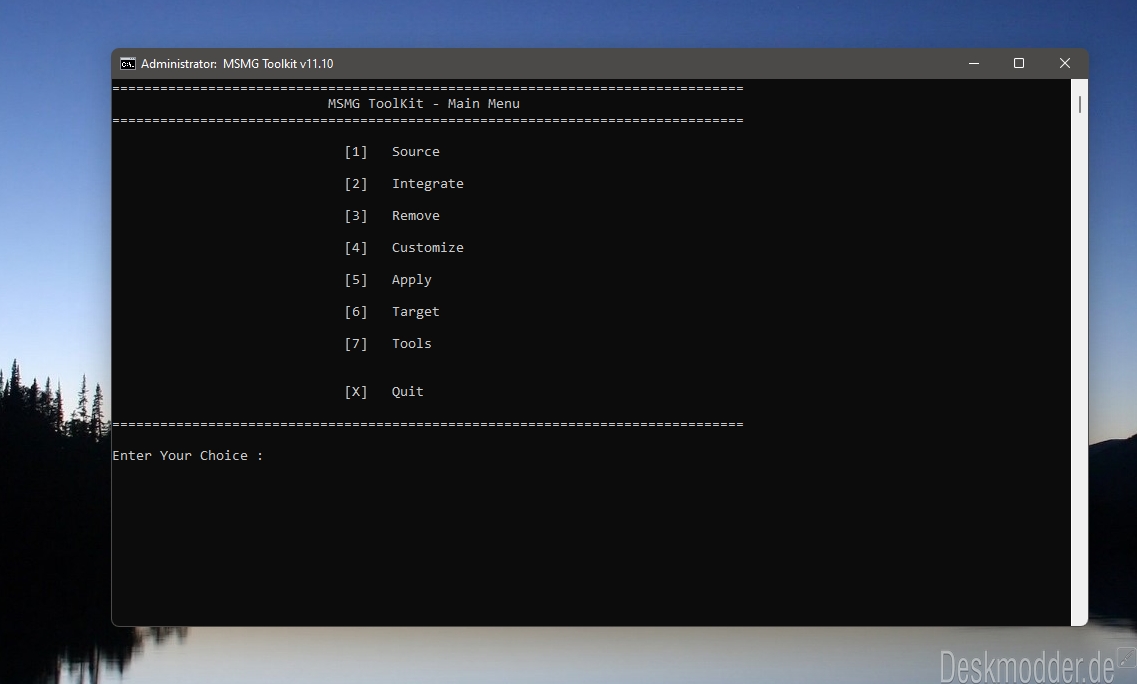Image resolution: width=1137 pixels, height=684 pixels.
Task: Select the Source menu entry
Action: coord(415,152)
